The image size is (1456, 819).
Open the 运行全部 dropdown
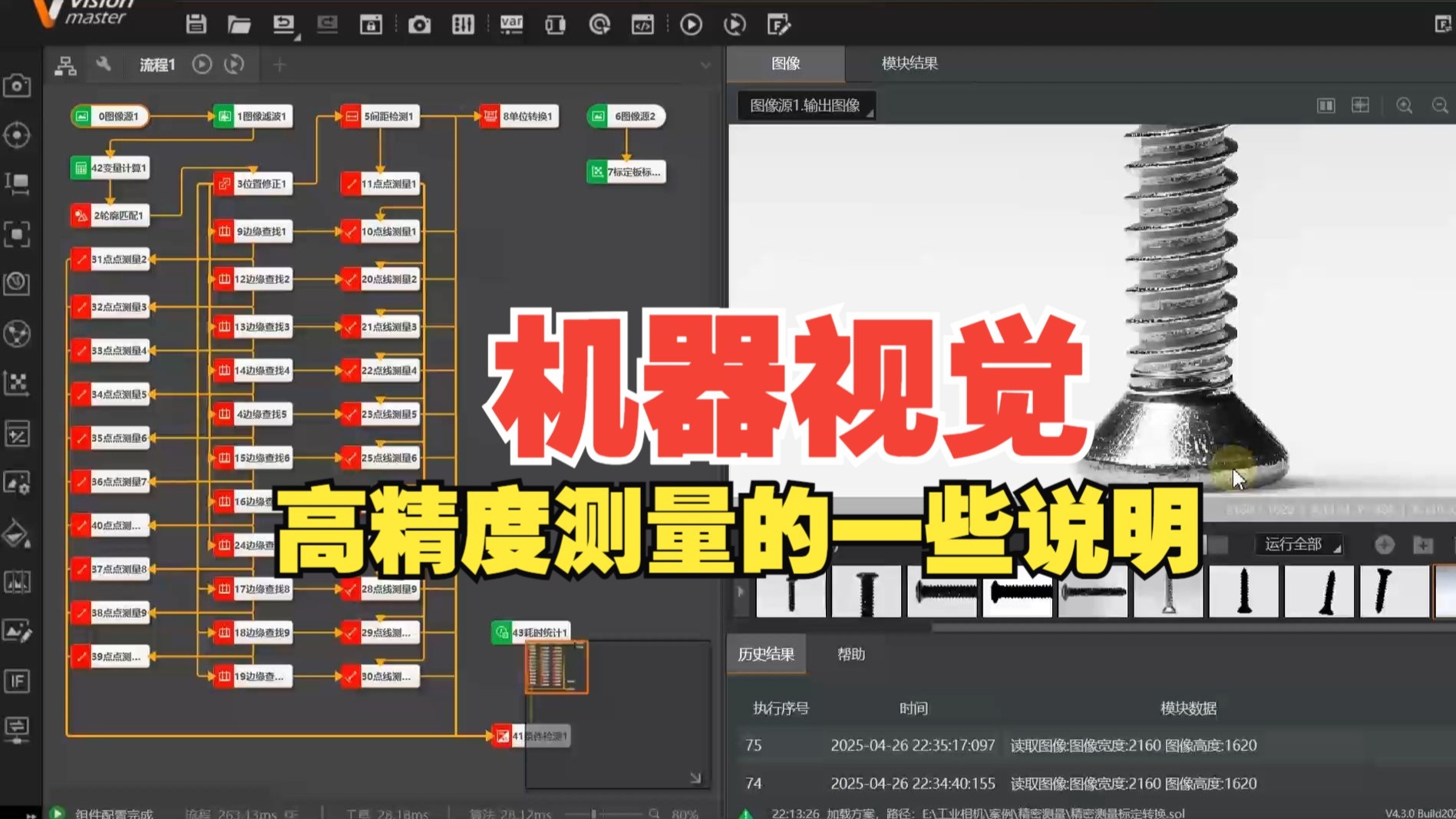point(1299,544)
